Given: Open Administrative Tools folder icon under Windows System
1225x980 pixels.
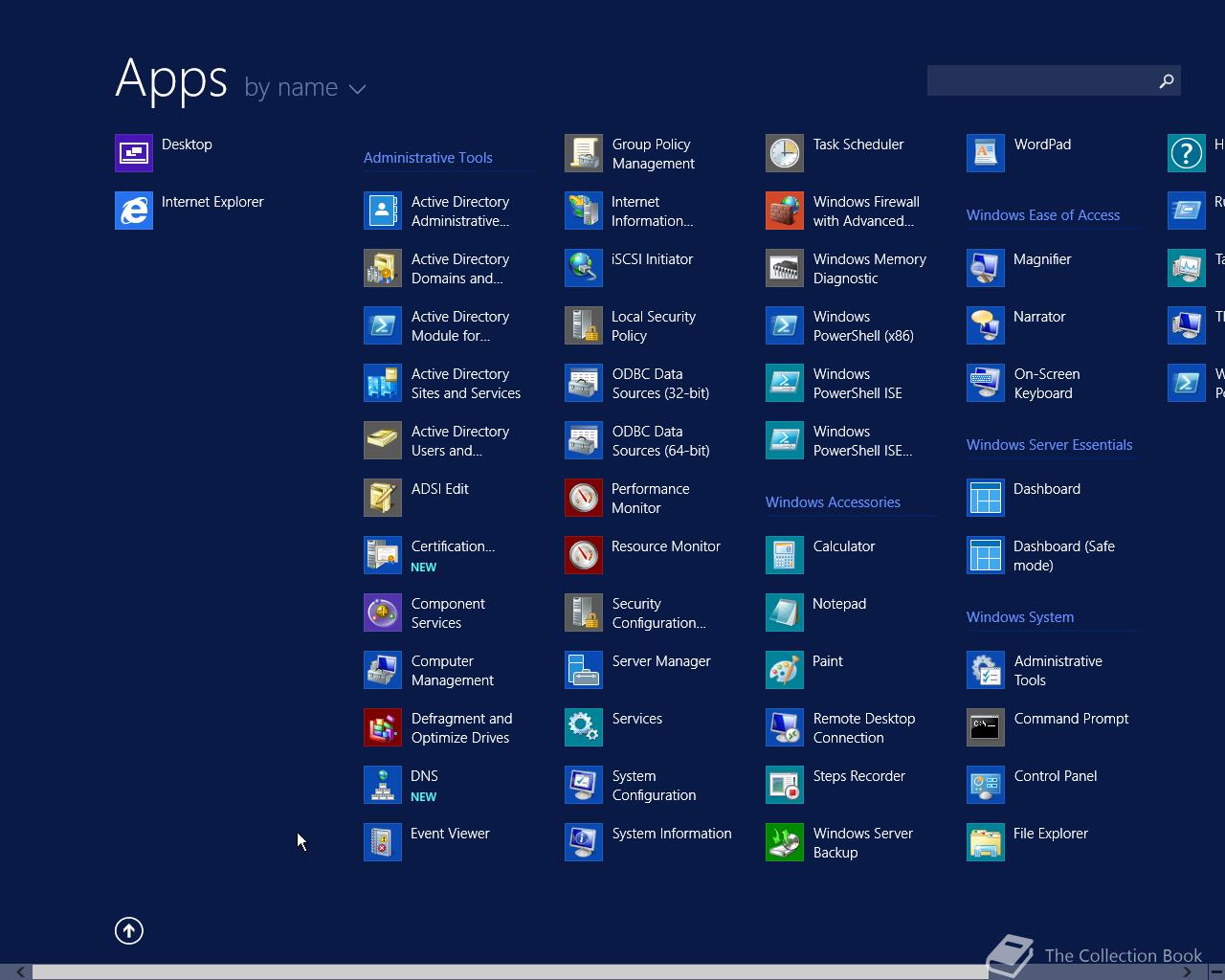Looking at the screenshot, I should (x=986, y=670).
